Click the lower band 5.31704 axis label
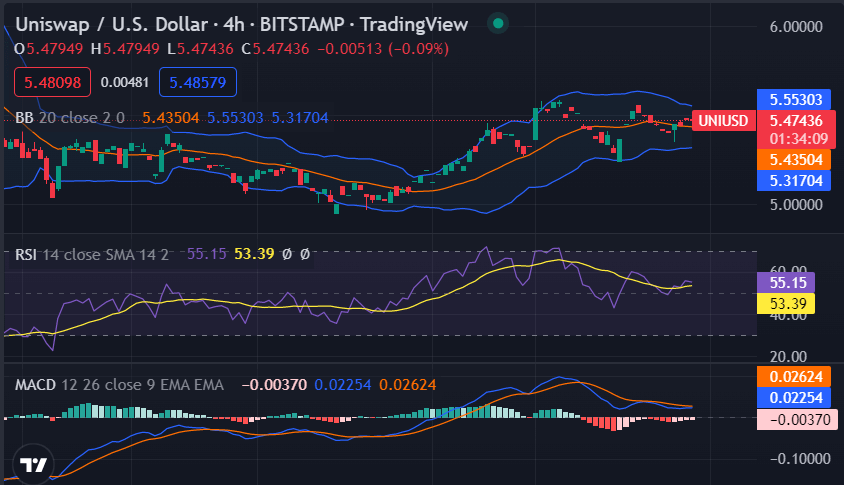This screenshot has height=485, width=844. (794, 181)
